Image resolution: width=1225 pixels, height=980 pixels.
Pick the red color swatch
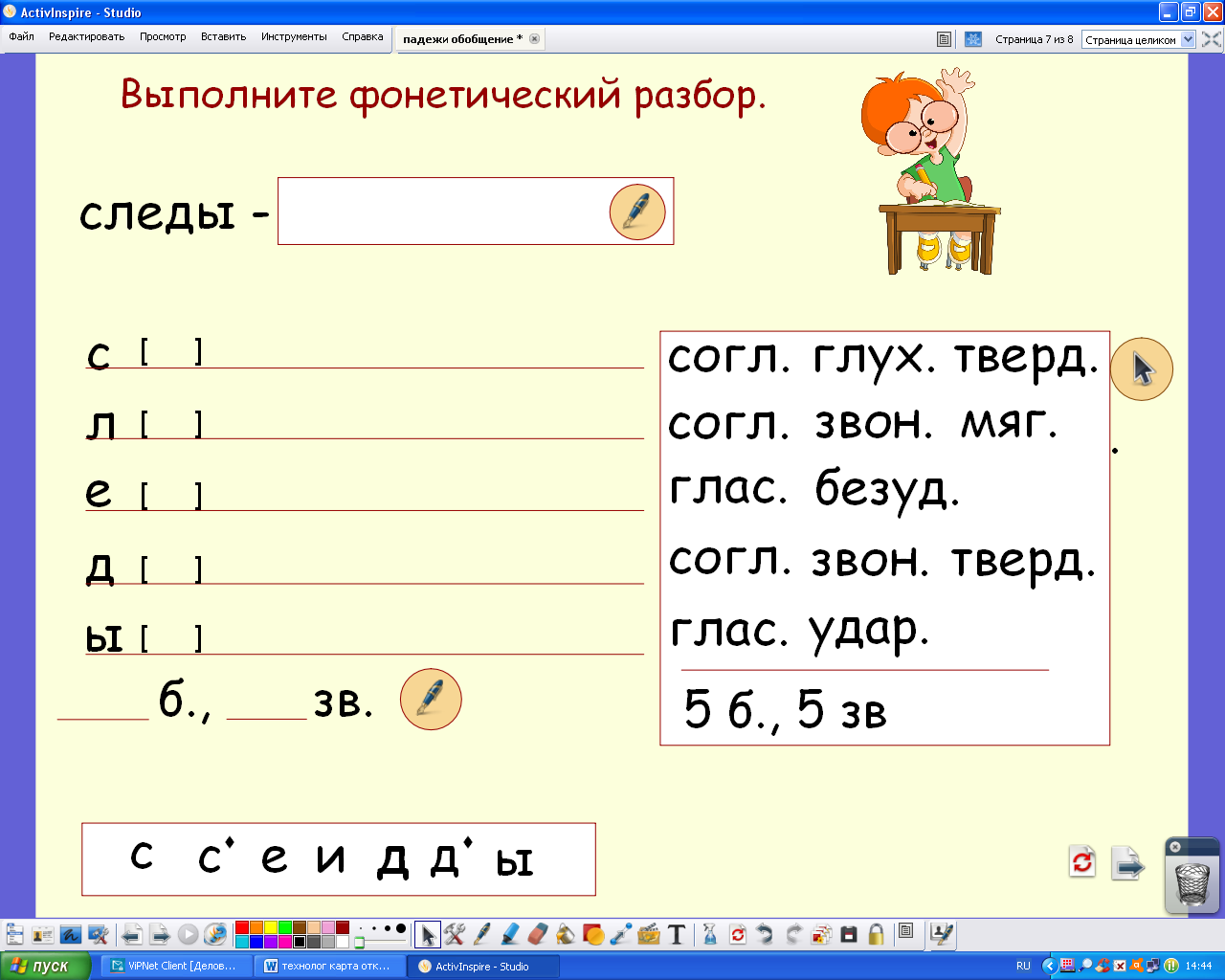[242, 927]
